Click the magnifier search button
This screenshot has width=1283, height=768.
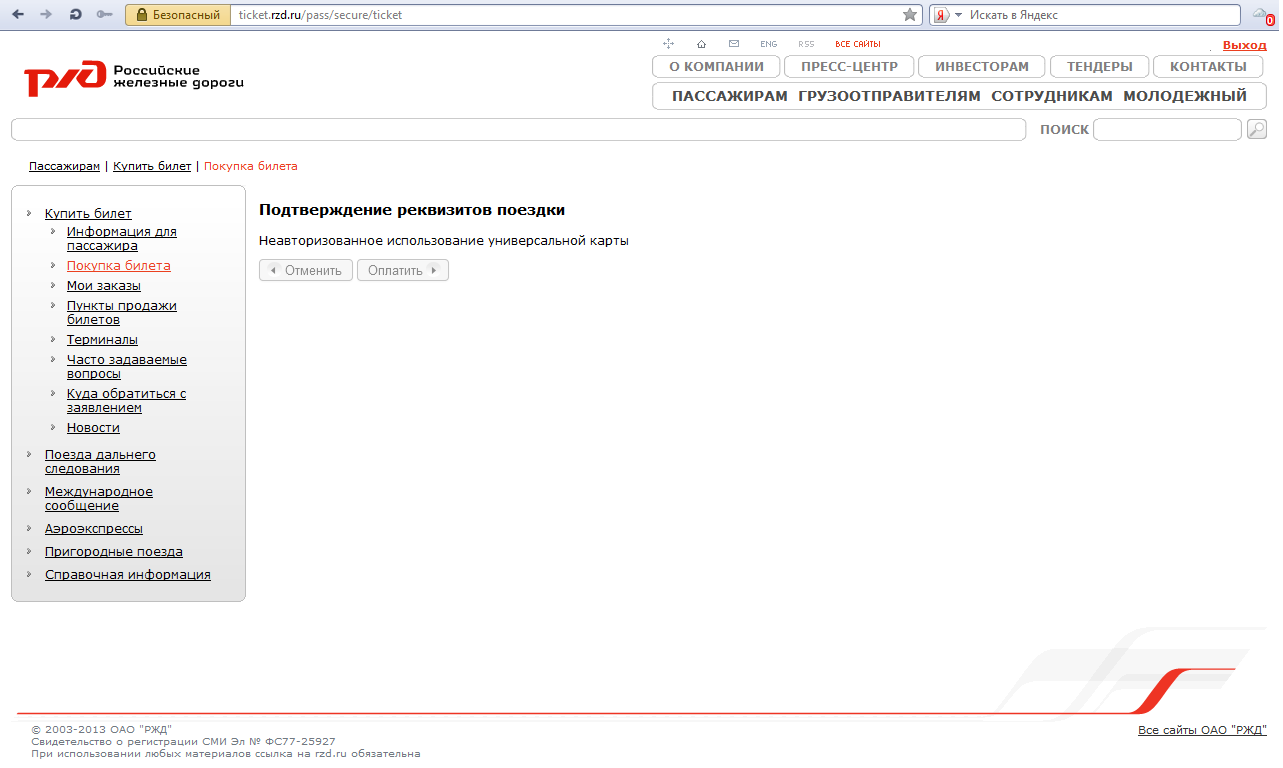[1256, 129]
